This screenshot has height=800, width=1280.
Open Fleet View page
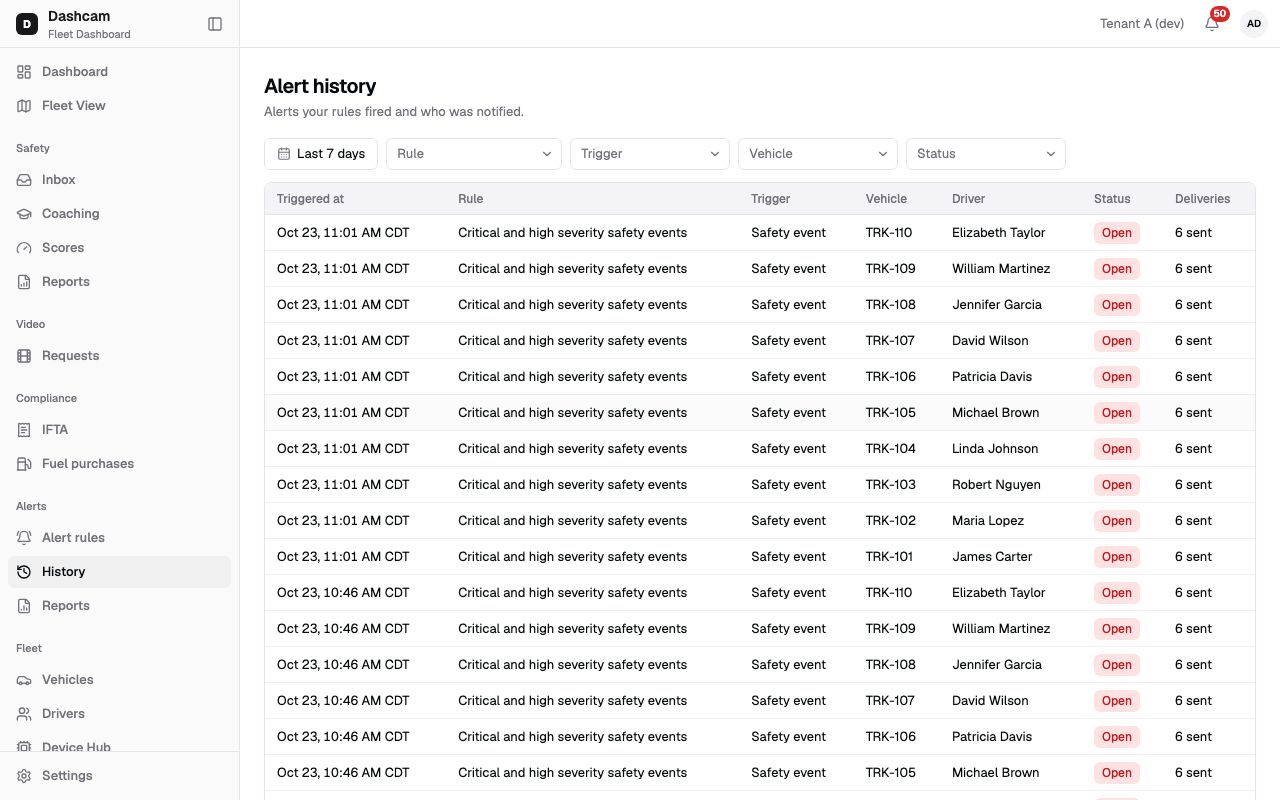click(120, 106)
